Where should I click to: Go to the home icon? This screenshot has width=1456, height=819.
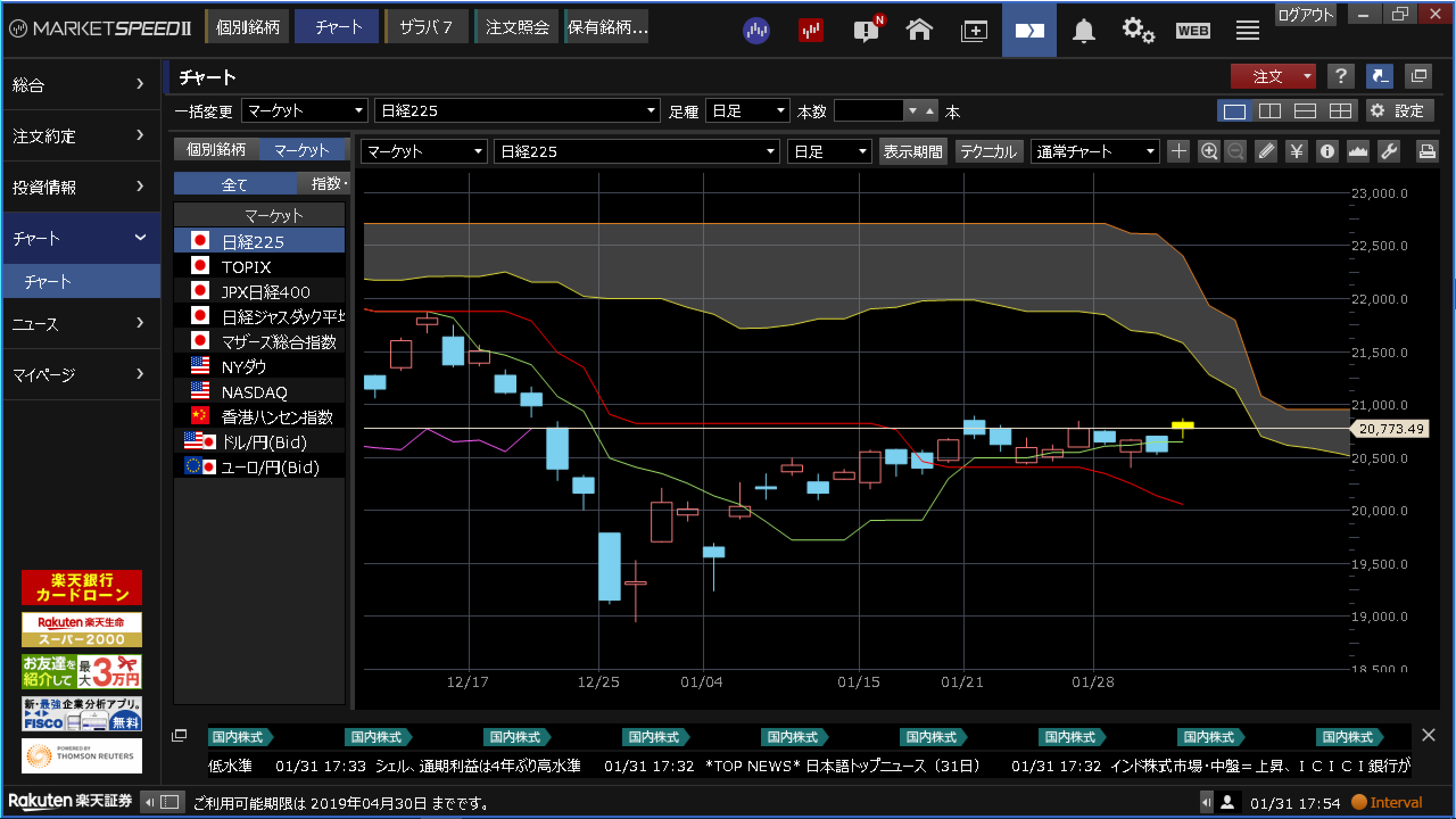pyautogui.click(x=919, y=30)
